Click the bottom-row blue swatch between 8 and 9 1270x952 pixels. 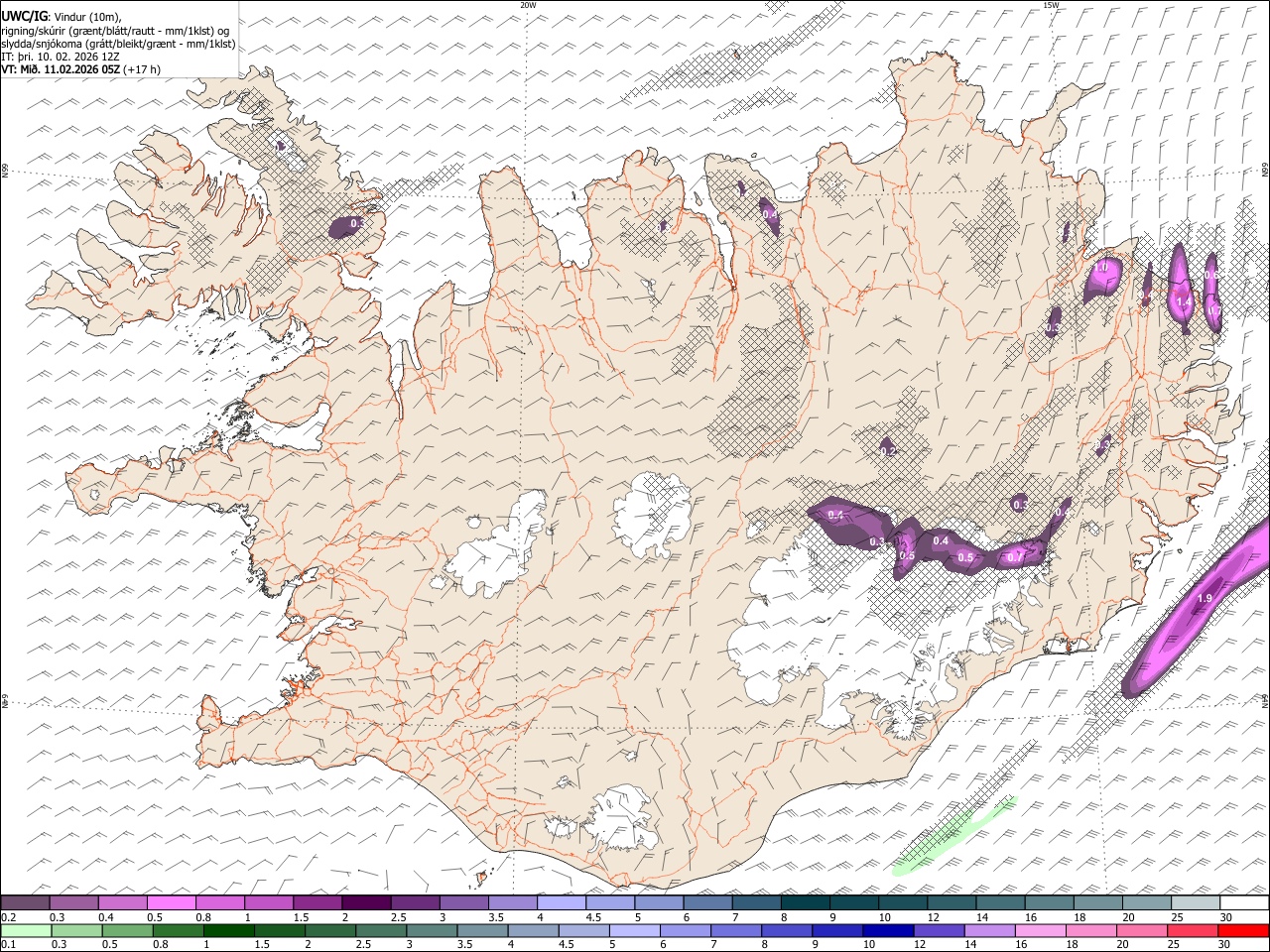pos(786,931)
